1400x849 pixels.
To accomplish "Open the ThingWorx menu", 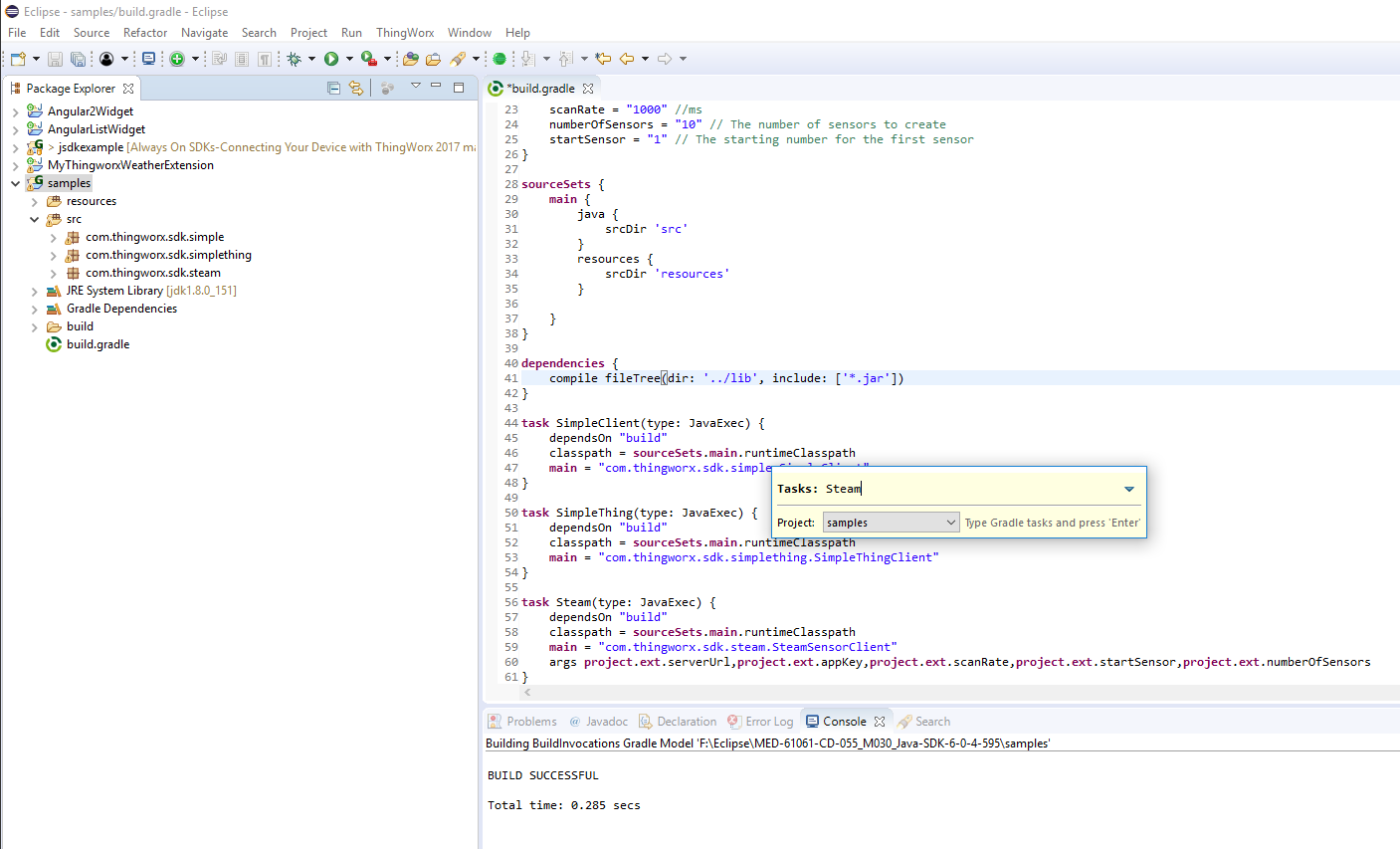I will point(404,32).
